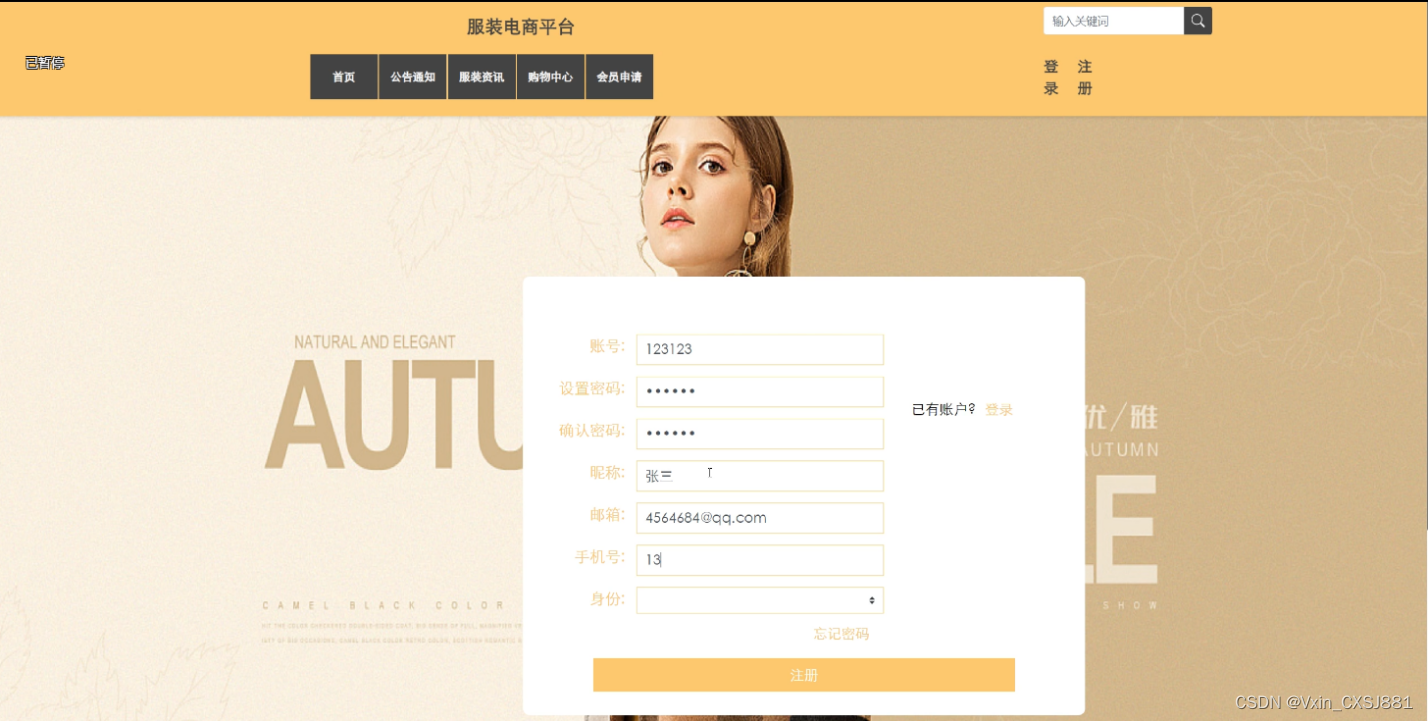
Task: Focus the 确认密码 password field
Action: [760, 433]
